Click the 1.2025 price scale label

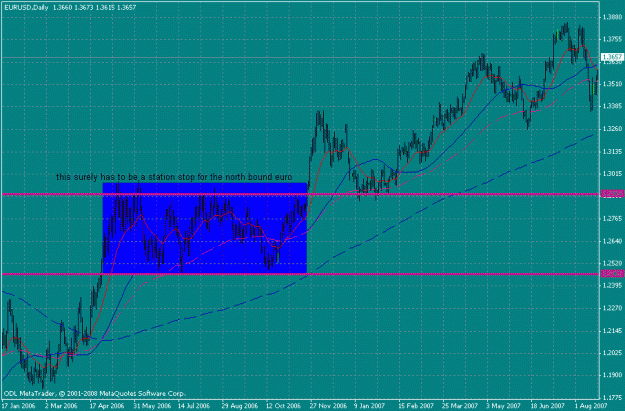612,353
